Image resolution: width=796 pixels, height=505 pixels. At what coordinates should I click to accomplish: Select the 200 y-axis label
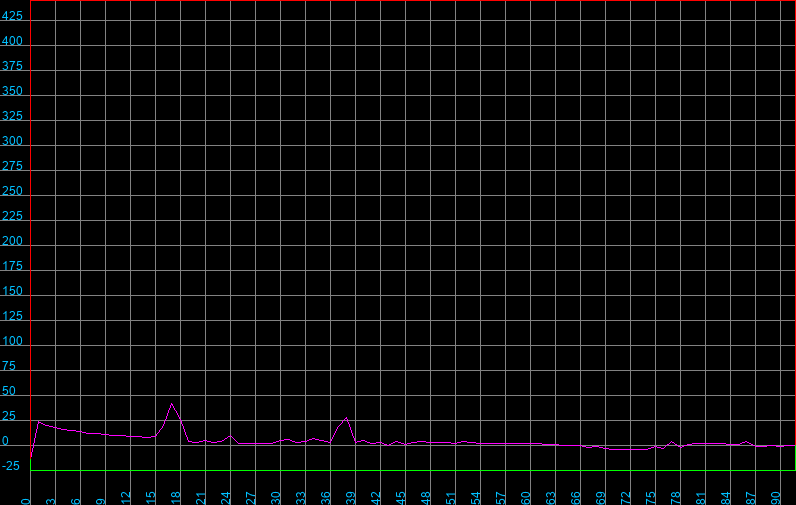[12, 242]
